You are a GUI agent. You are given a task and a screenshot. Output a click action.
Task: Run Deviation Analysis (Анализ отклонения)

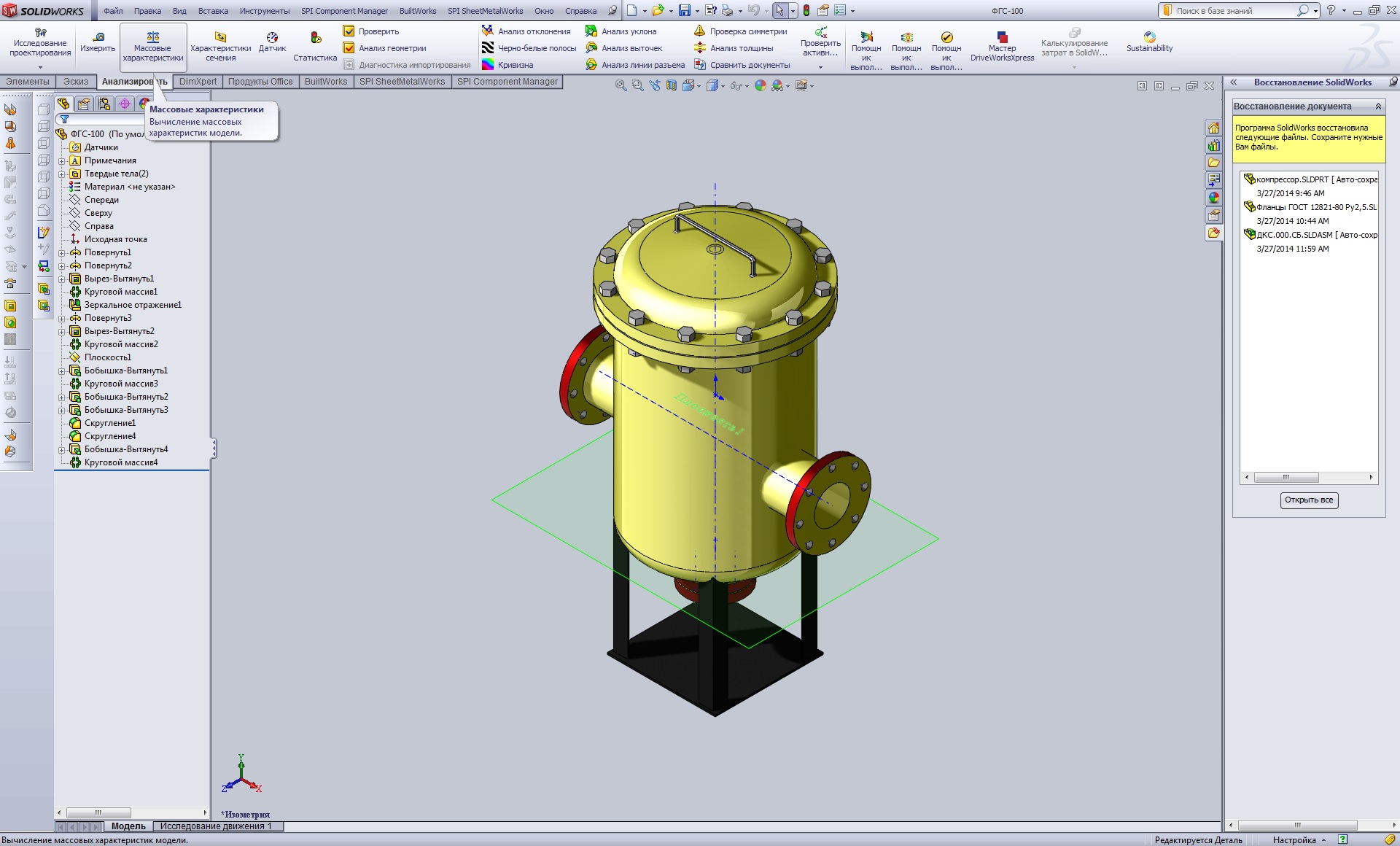[526, 31]
